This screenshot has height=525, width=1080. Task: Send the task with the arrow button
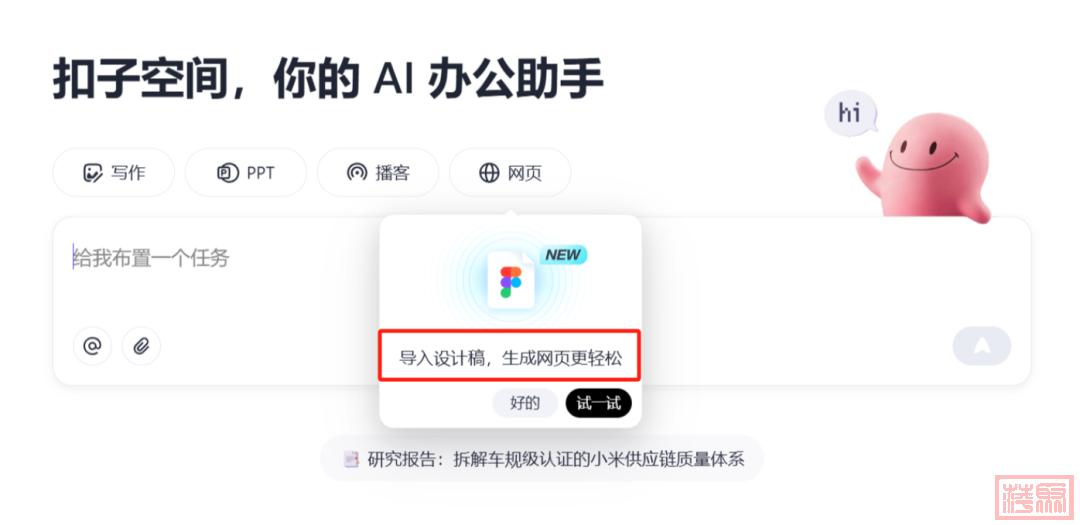(982, 346)
